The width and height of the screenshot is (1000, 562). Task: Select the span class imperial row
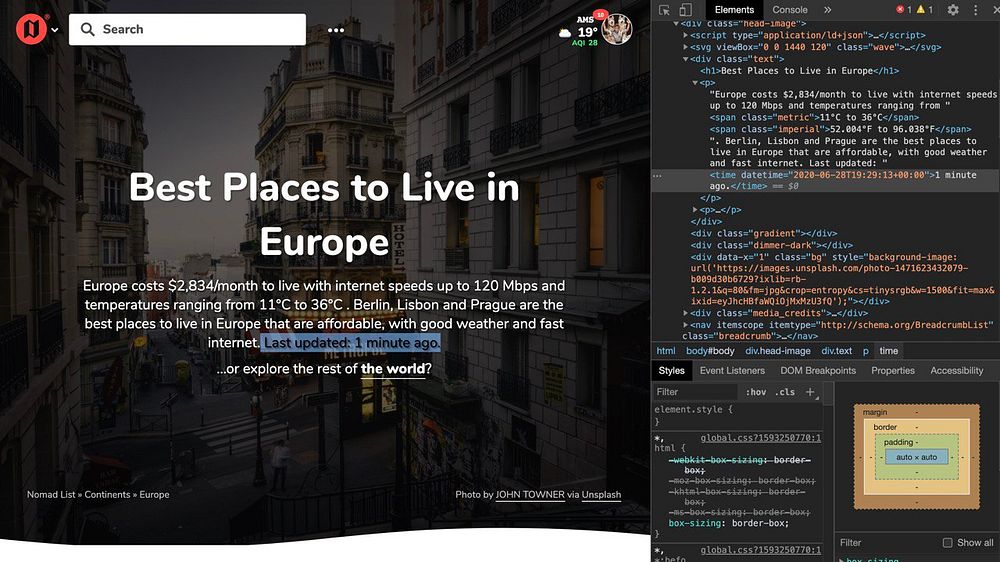pos(841,129)
